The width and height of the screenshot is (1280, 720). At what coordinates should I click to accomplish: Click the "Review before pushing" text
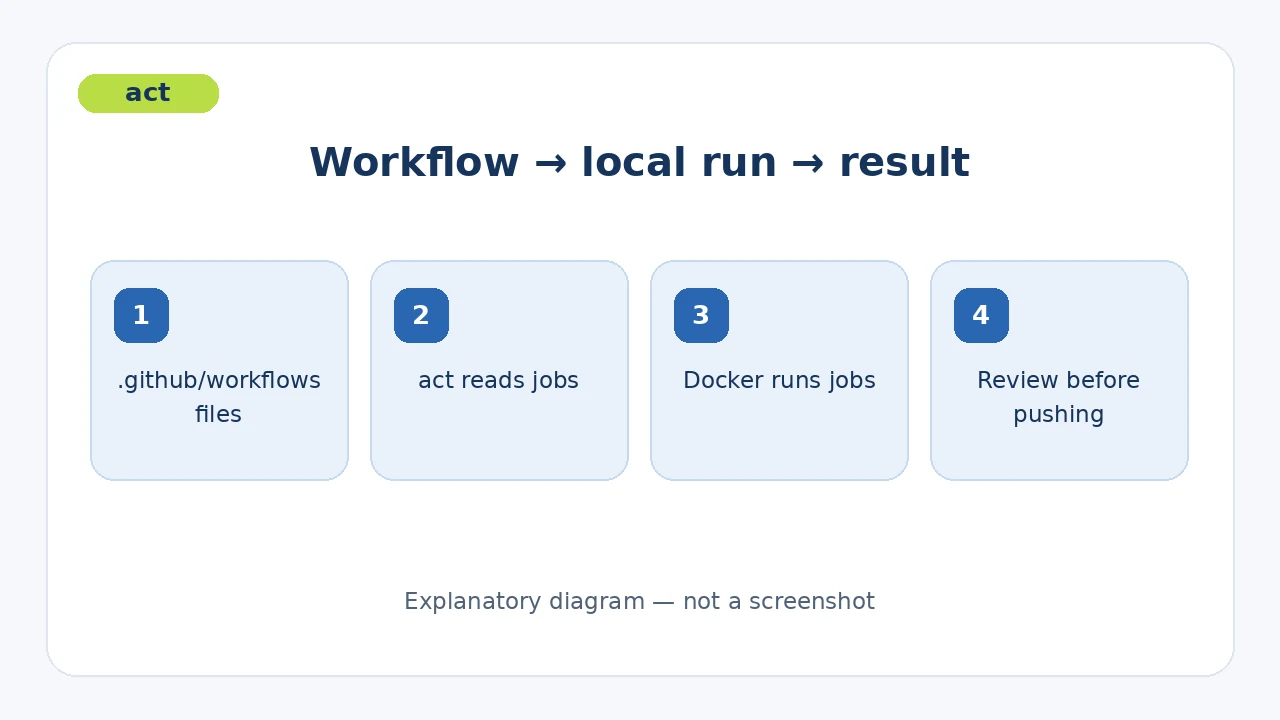(x=1058, y=397)
